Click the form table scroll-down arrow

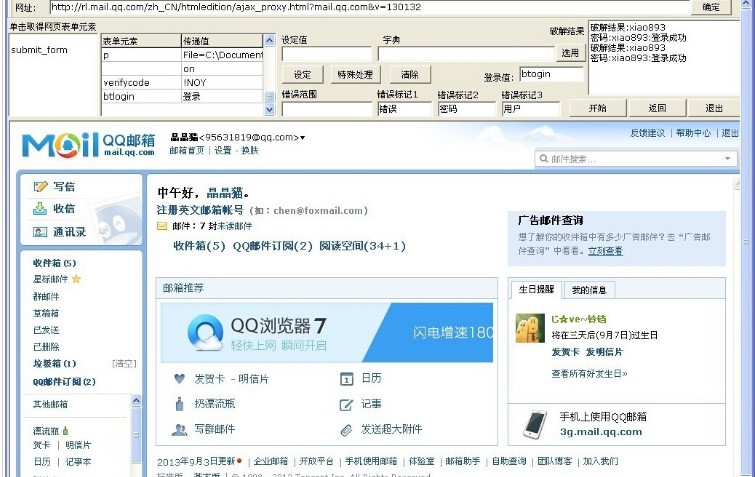(270, 110)
